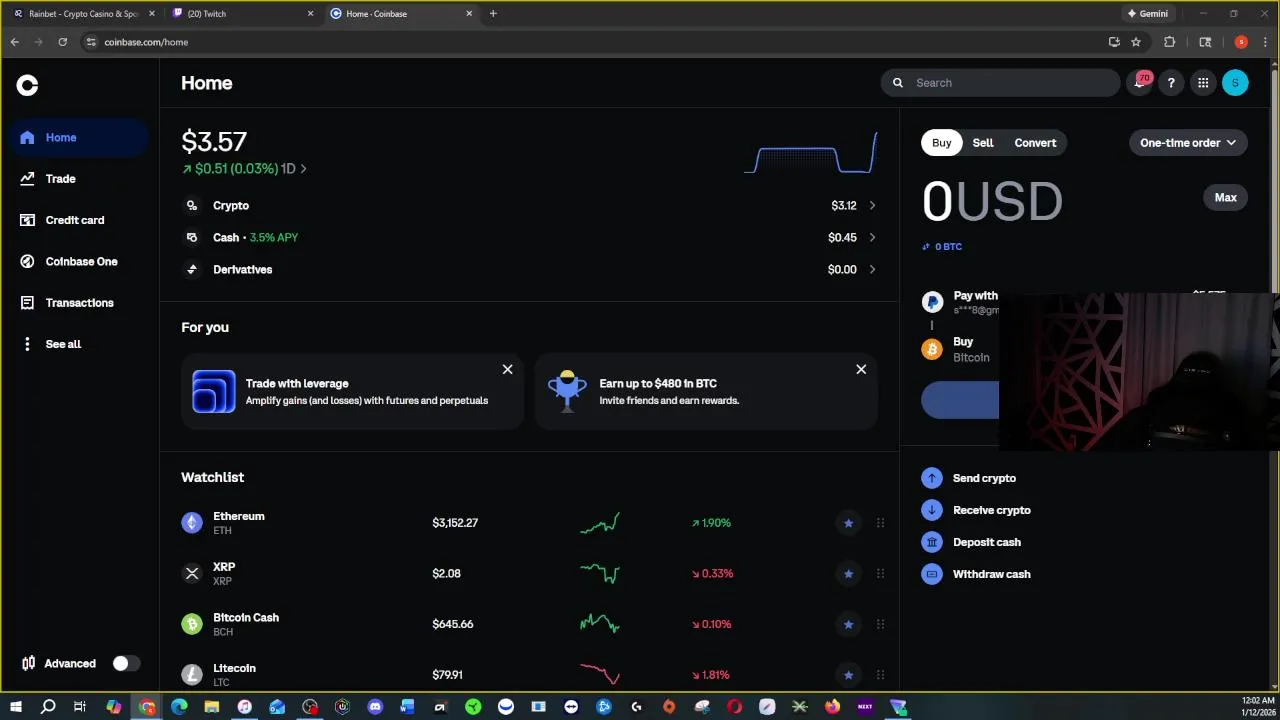Viewport: 1280px width, 720px height.
Task: Click the Search input field
Action: tap(1000, 83)
